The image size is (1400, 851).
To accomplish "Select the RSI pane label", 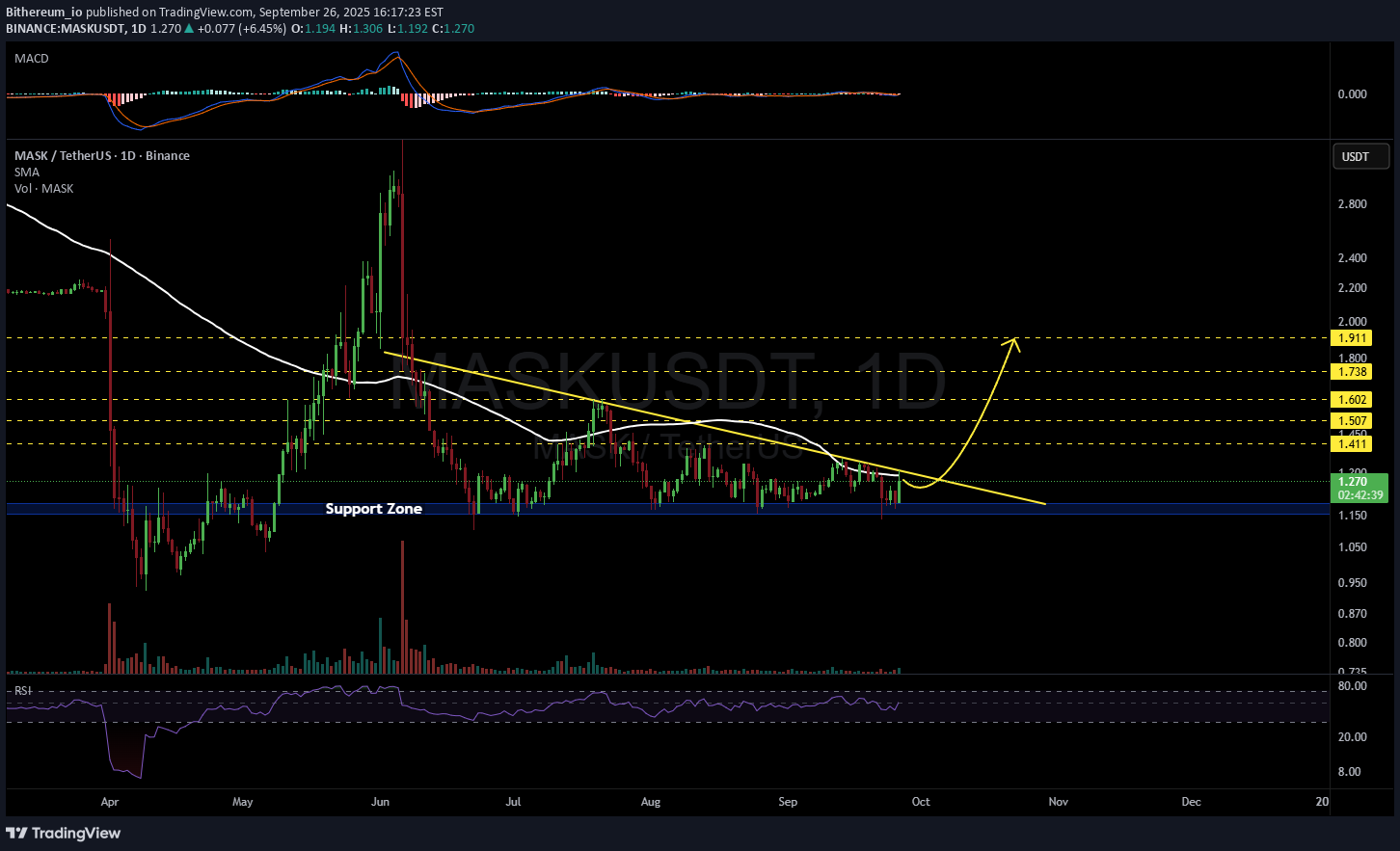I will pos(22,691).
